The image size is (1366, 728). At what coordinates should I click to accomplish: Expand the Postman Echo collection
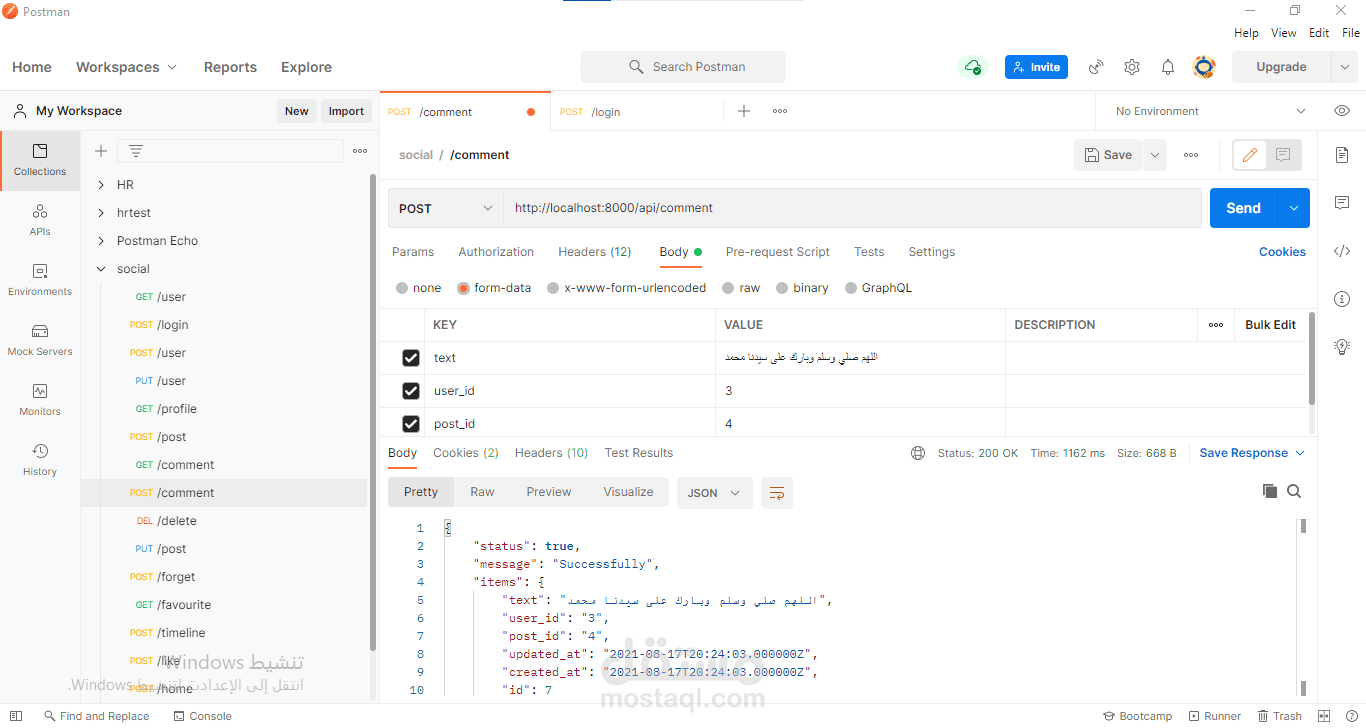(101, 241)
